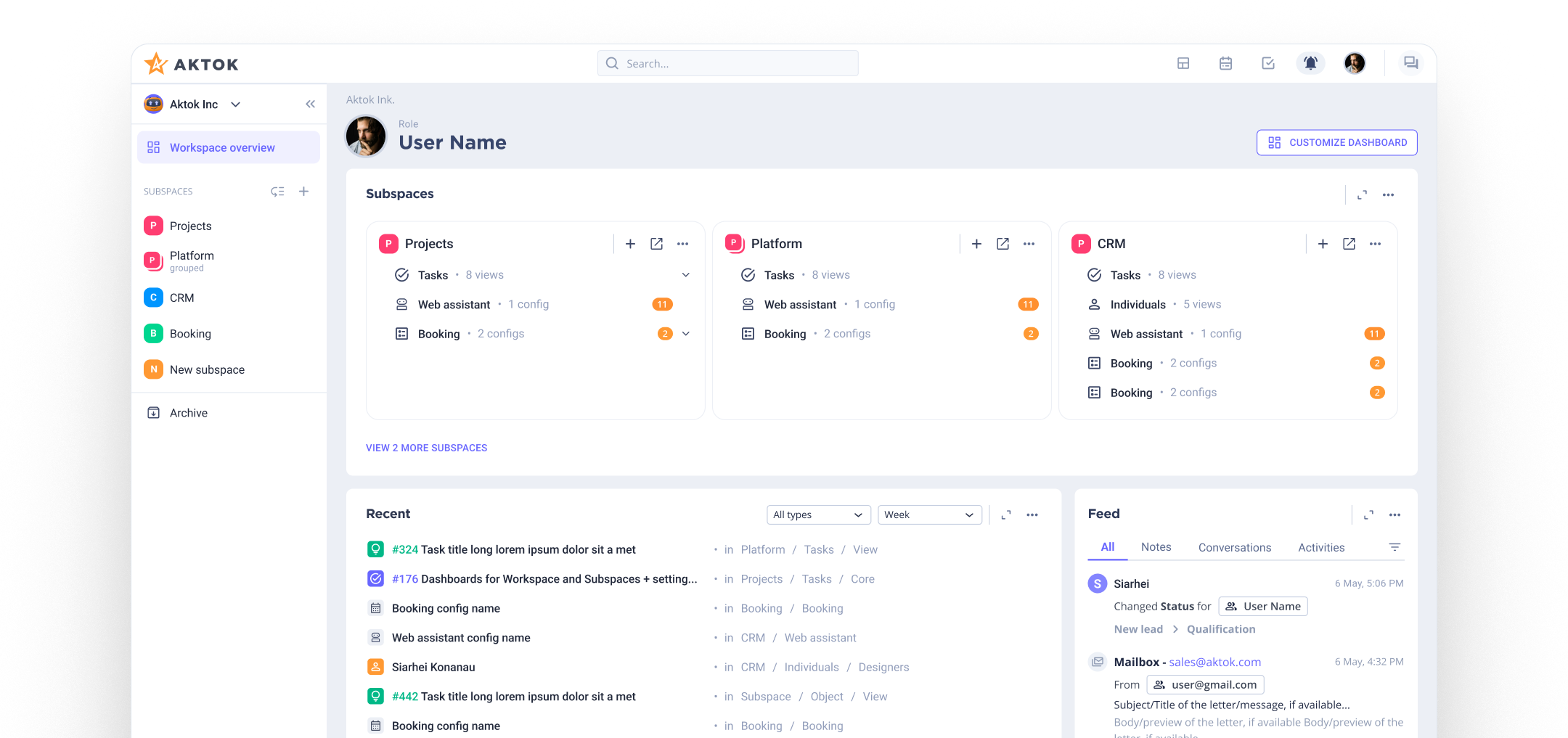1568x738 pixels.
Task: Open more options on the CRM card
Action: pos(1375,244)
